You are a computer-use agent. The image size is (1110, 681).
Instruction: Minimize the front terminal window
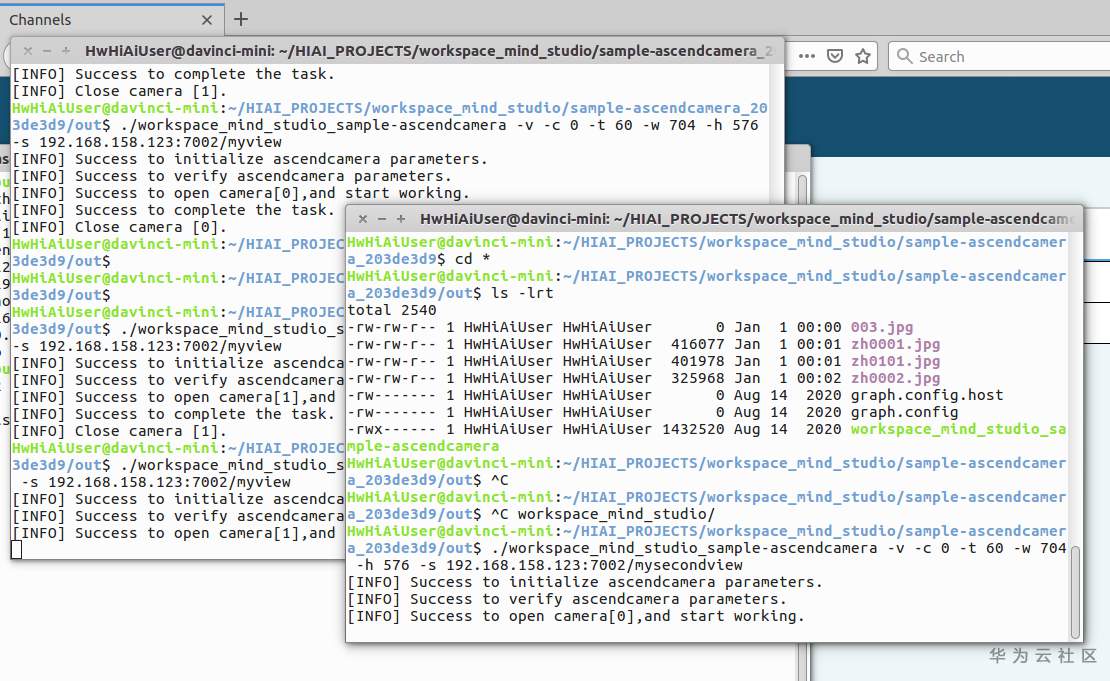tap(382, 219)
